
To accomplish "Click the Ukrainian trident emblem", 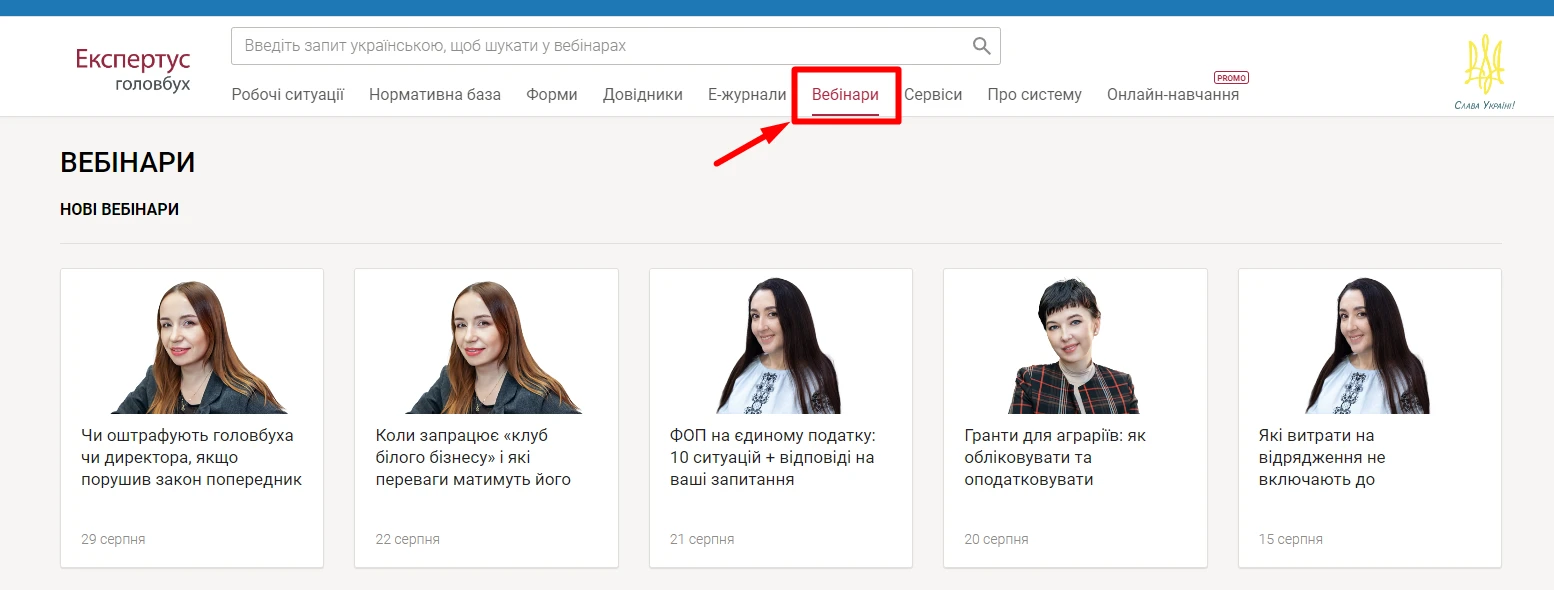I will pyautogui.click(x=1484, y=60).
